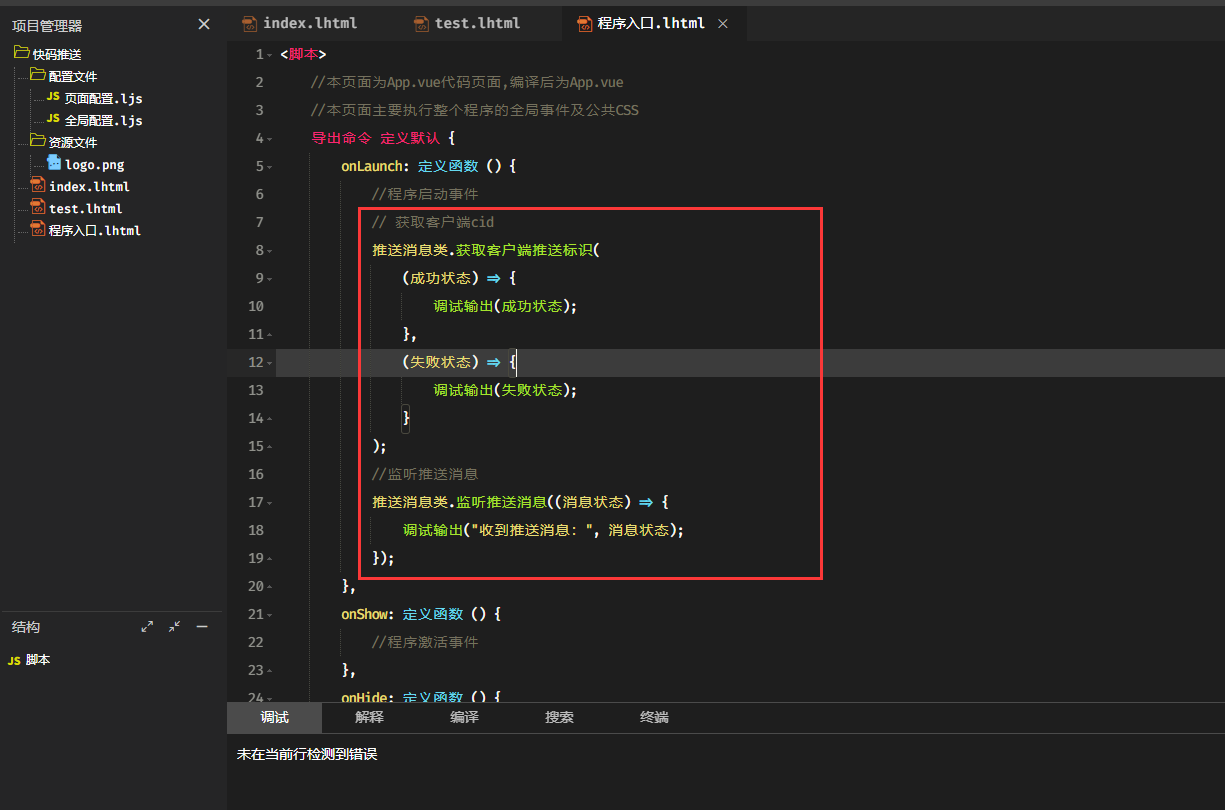Open index.lhtml from the project tree
Screen dimensions: 1225x810
[x=89, y=186]
